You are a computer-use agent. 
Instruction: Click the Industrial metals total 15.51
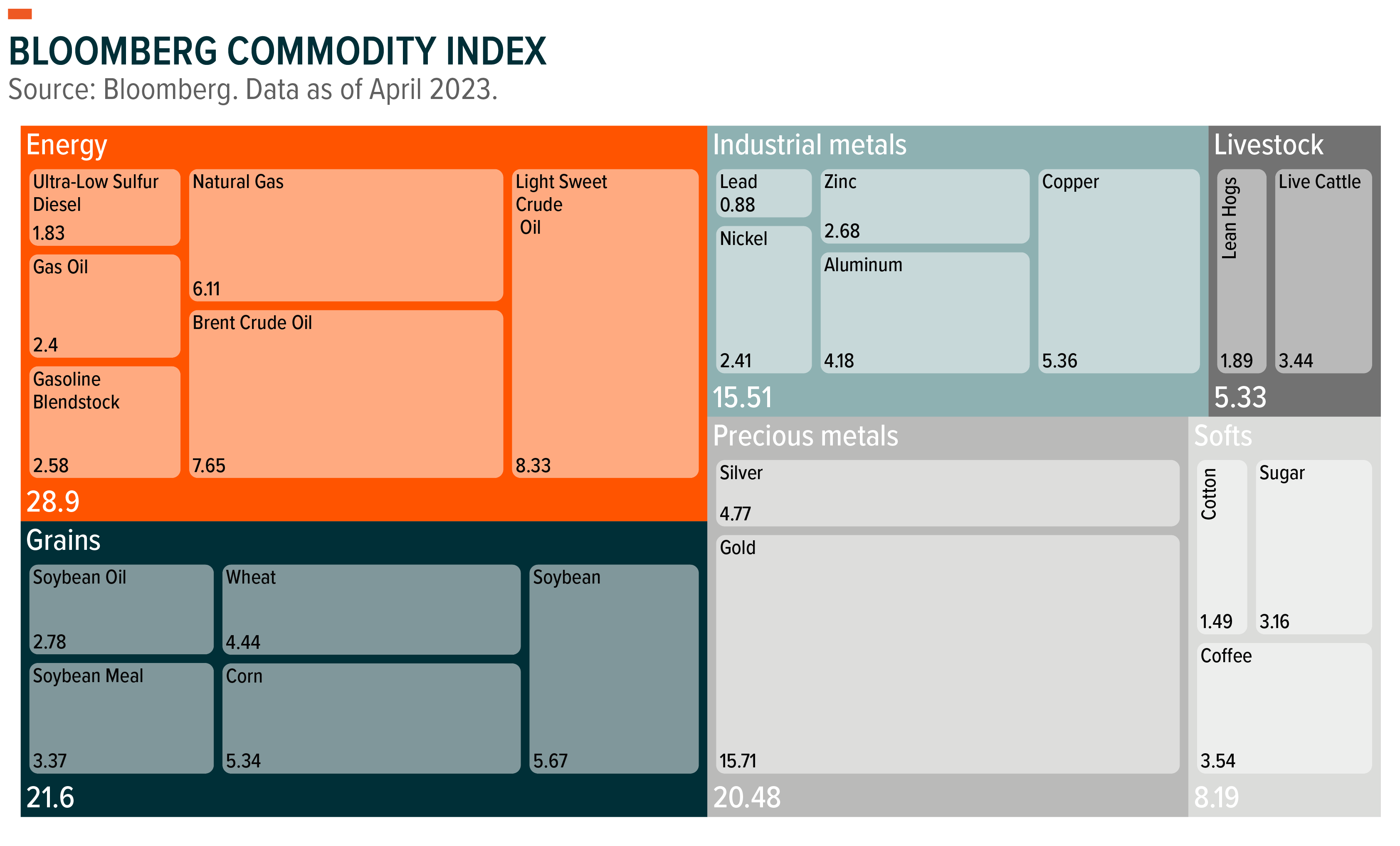click(x=742, y=397)
